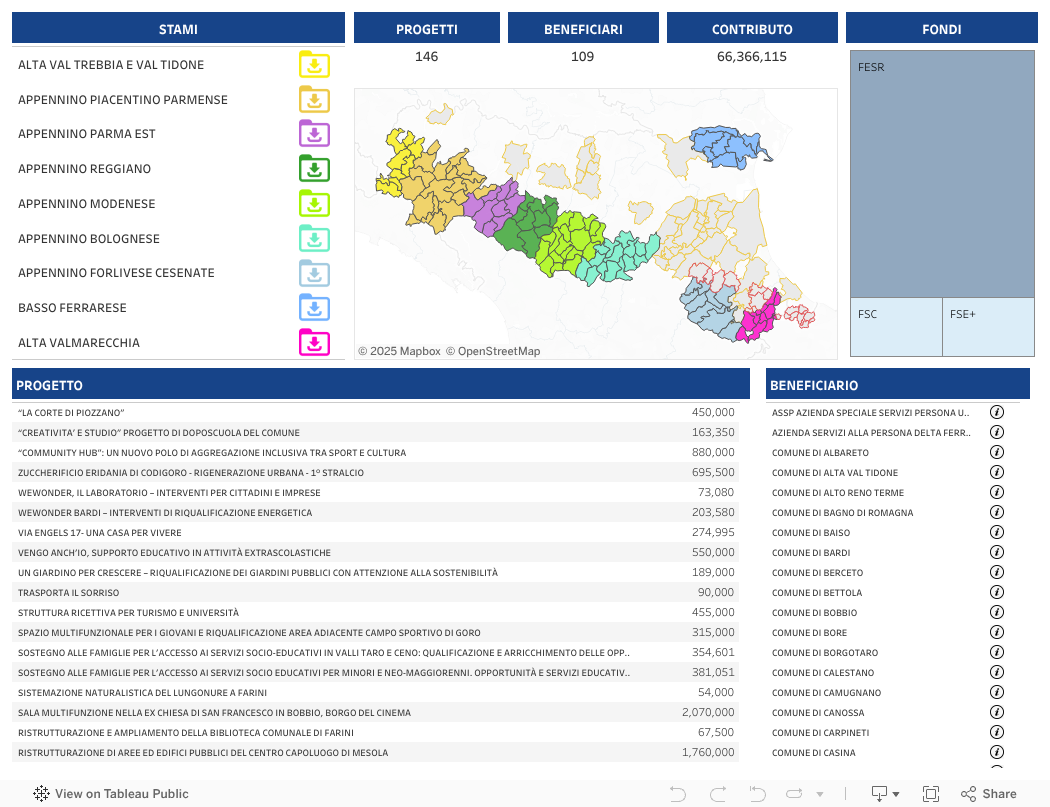
Task: Click the info icon for COMUNE DI BOBBIO
Action: point(996,612)
